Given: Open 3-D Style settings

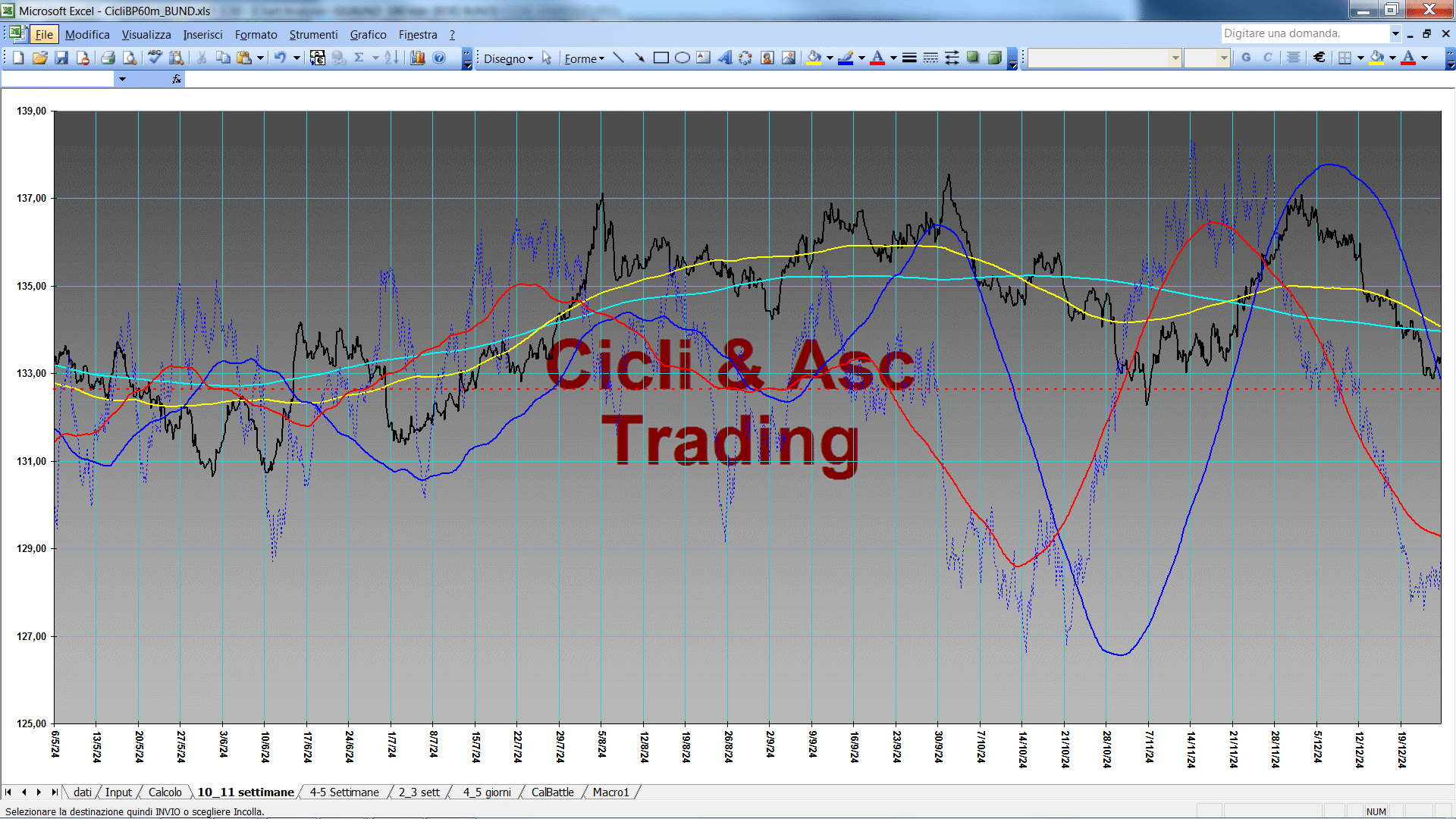Looking at the screenshot, I should point(994,58).
